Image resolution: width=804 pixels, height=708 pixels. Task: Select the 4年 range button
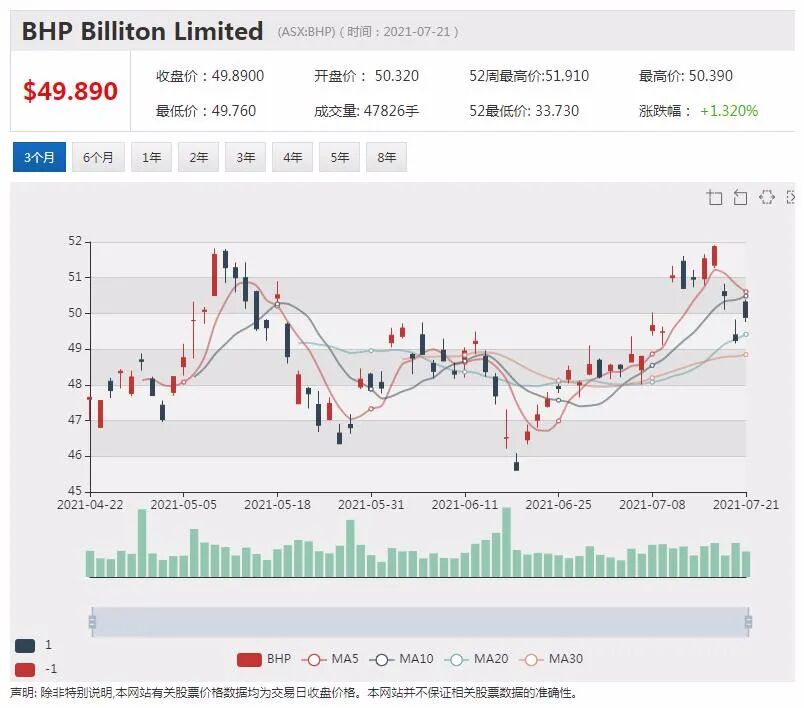(293, 157)
